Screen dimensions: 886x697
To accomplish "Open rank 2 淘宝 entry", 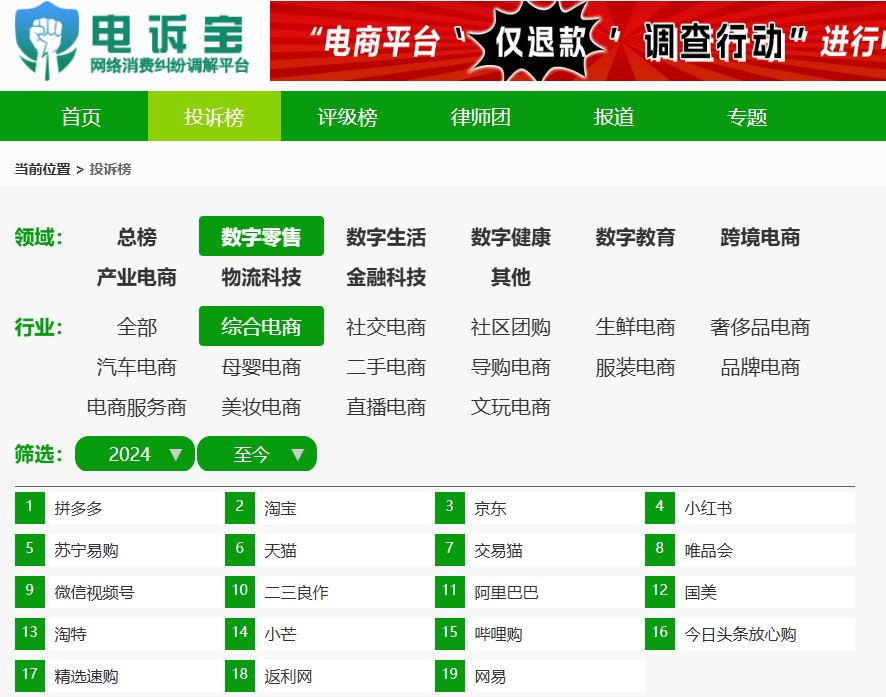I will pyautogui.click(x=330, y=508).
